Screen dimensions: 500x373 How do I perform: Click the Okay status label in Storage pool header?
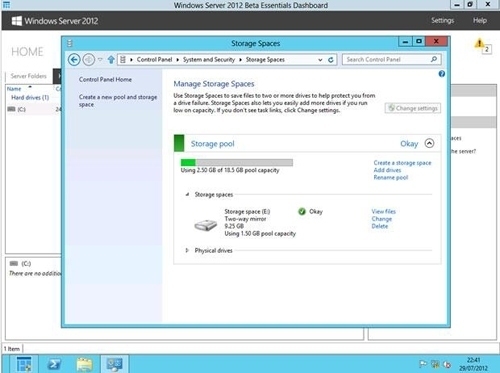click(x=409, y=144)
